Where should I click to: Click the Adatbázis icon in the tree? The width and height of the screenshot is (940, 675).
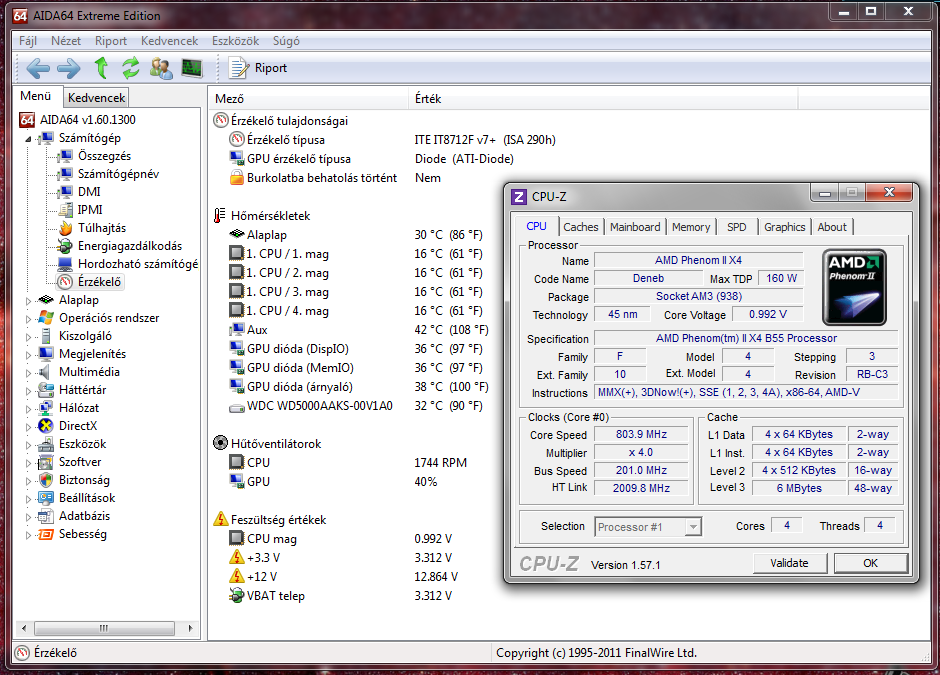click(x=46, y=516)
